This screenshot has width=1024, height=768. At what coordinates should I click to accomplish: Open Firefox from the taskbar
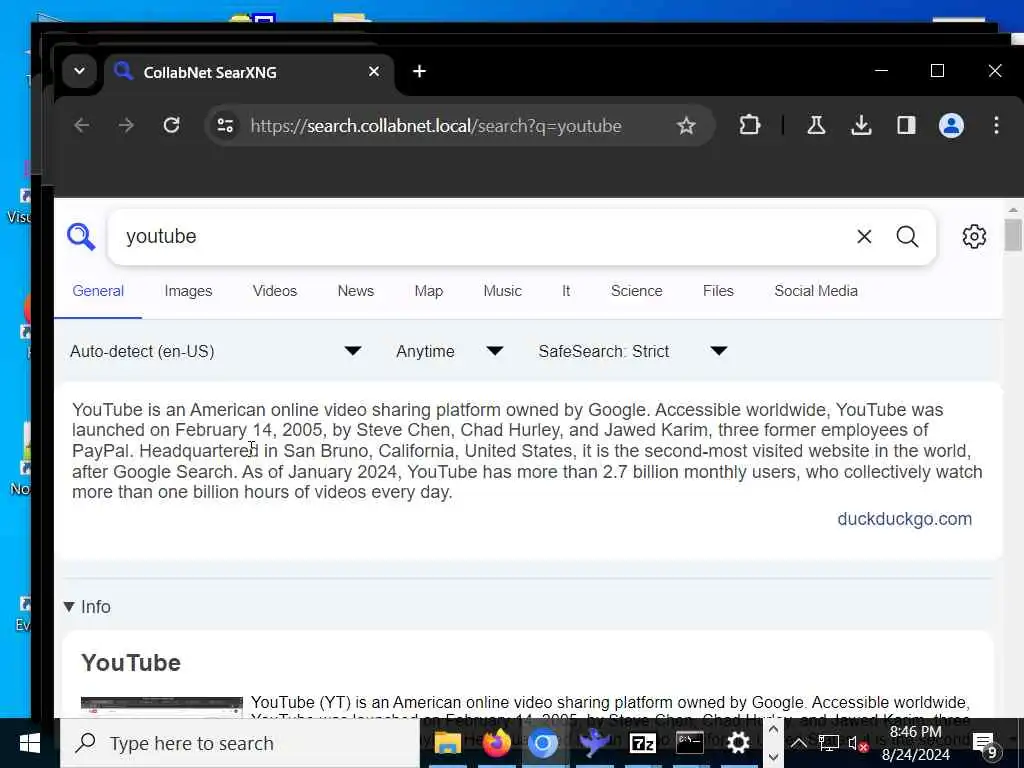coord(496,743)
